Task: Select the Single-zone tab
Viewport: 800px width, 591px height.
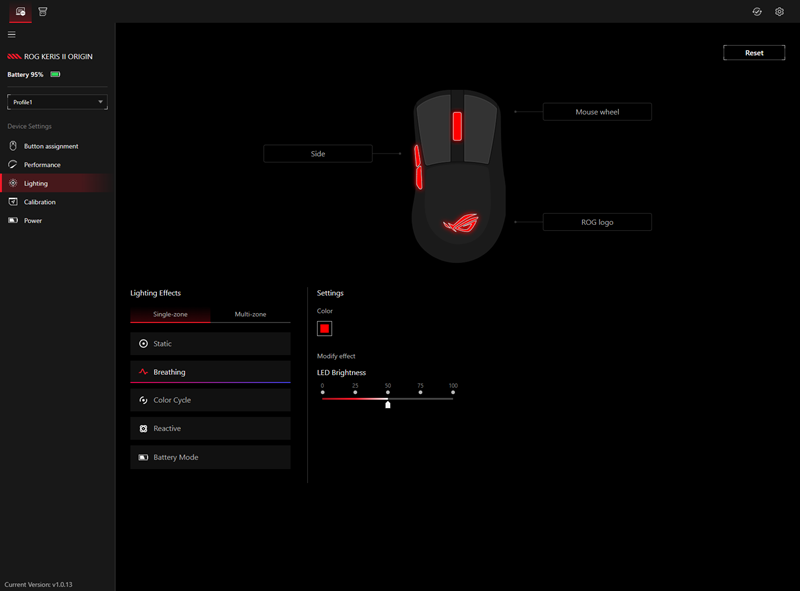Action: (x=169, y=313)
